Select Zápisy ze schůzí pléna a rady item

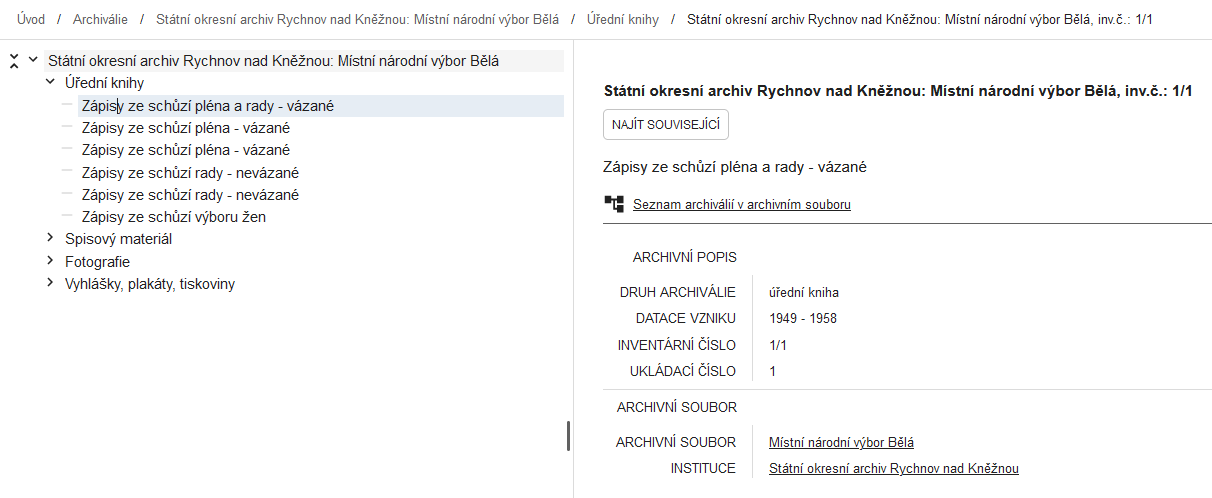coord(208,106)
